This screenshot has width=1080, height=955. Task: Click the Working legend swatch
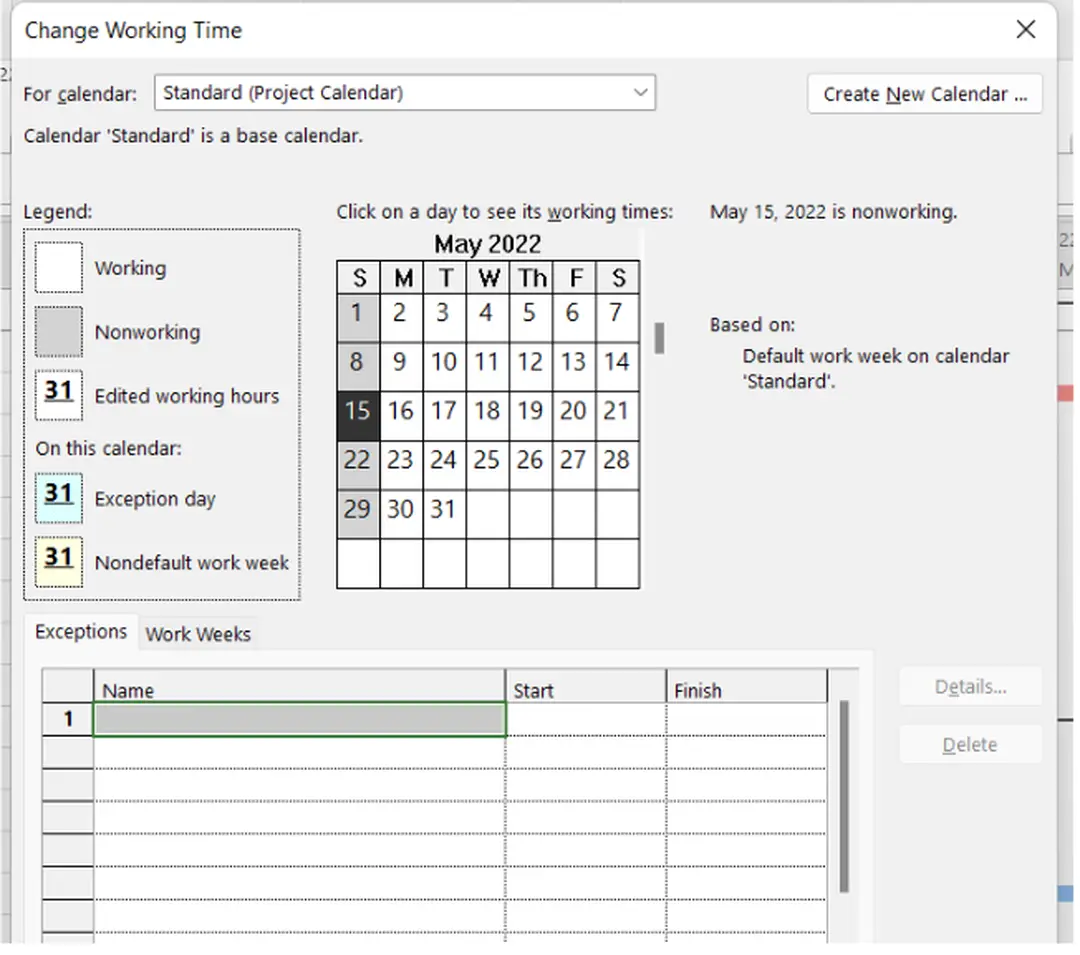click(x=57, y=267)
